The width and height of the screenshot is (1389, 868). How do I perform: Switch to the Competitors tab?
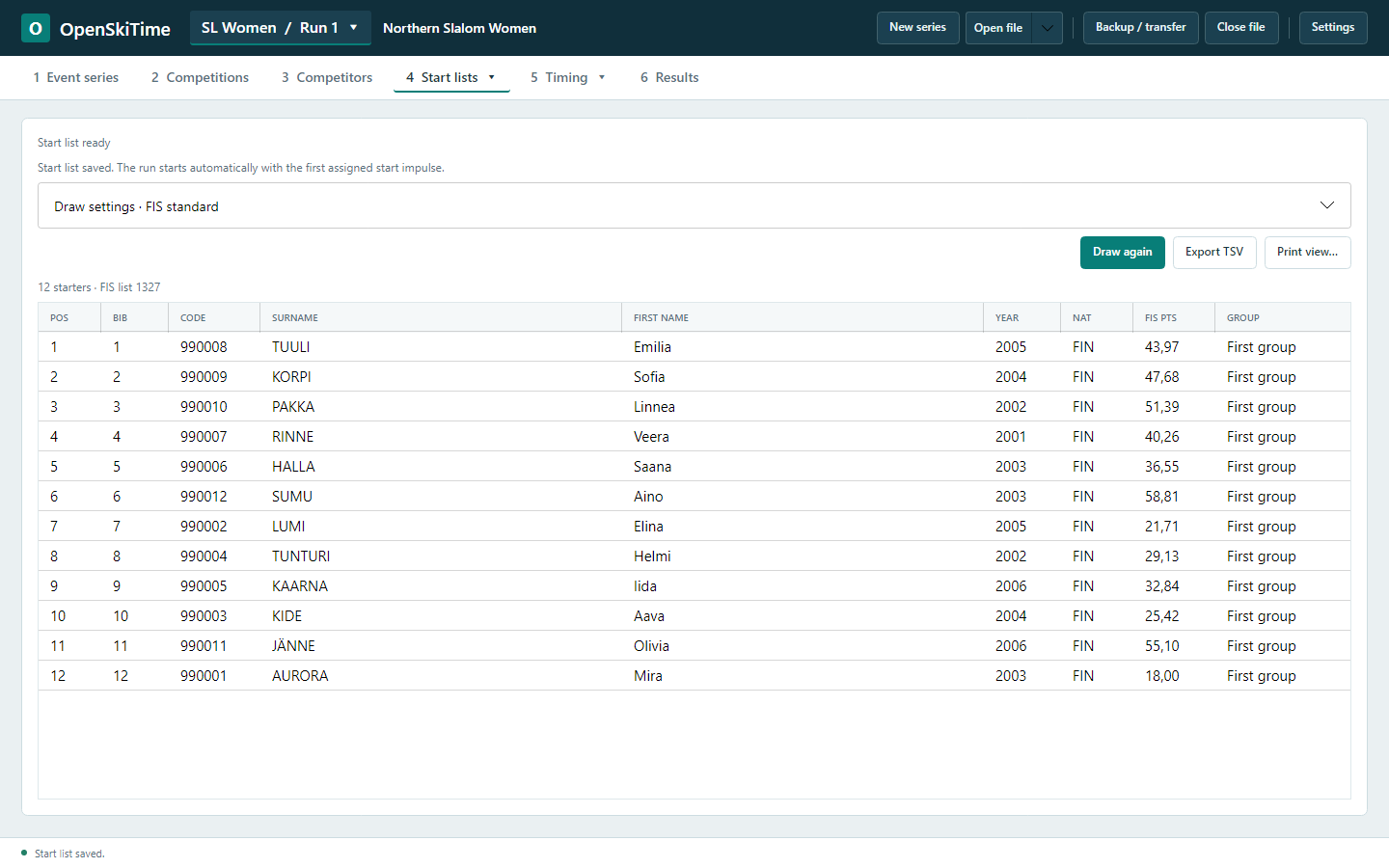327,77
